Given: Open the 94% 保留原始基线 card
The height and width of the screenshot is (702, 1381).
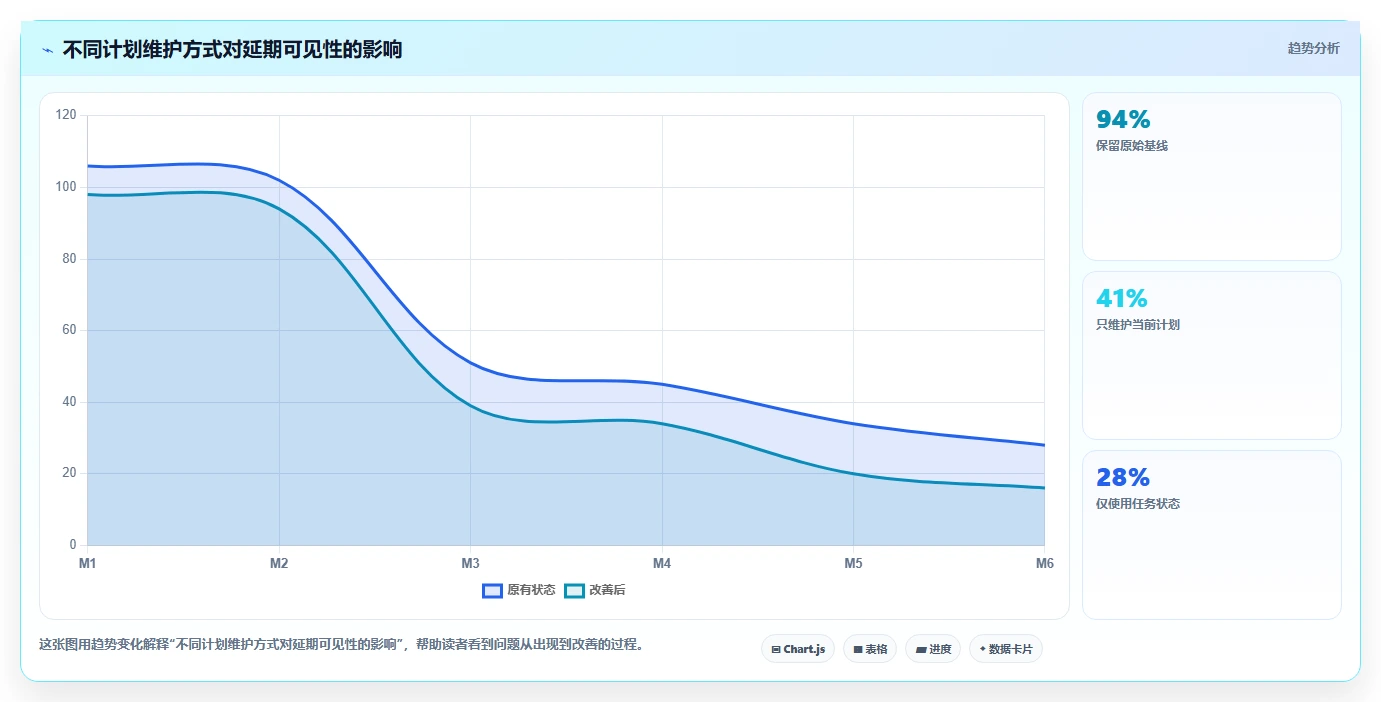Looking at the screenshot, I should coord(1212,177).
